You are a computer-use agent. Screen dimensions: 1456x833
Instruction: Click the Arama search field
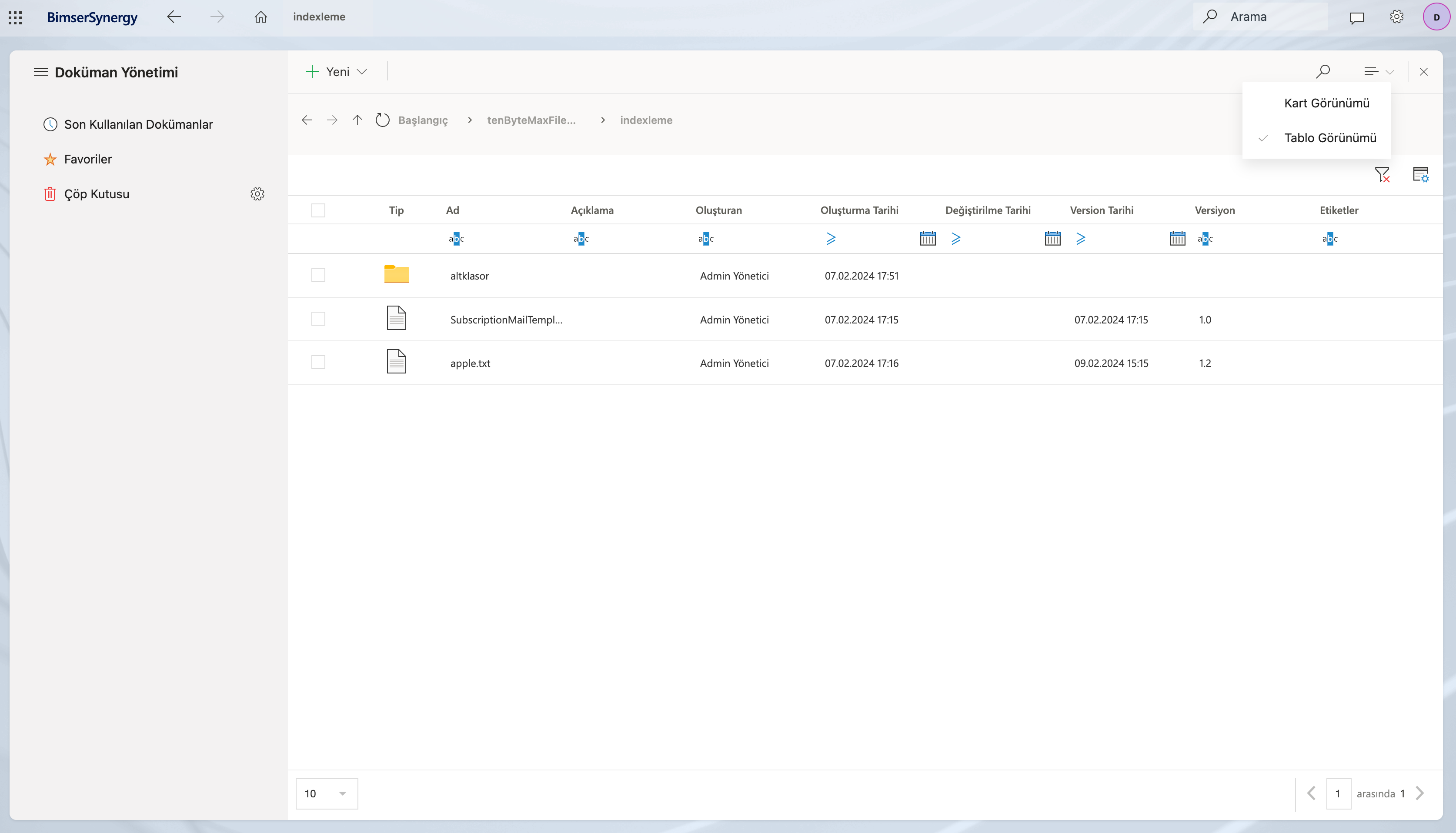(x=1260, y=17)
